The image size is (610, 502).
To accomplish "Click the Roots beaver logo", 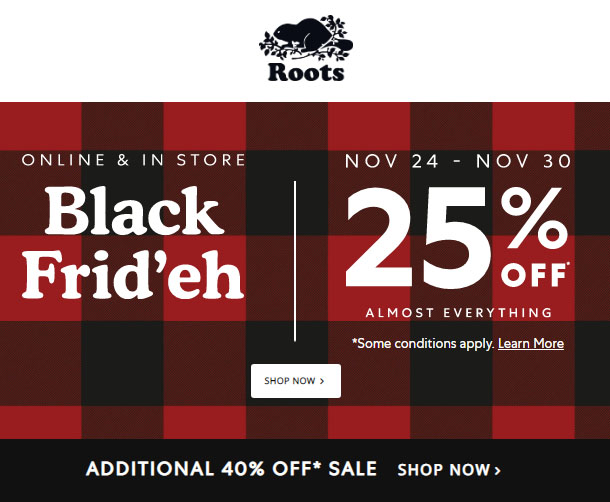I will (305, 40).
